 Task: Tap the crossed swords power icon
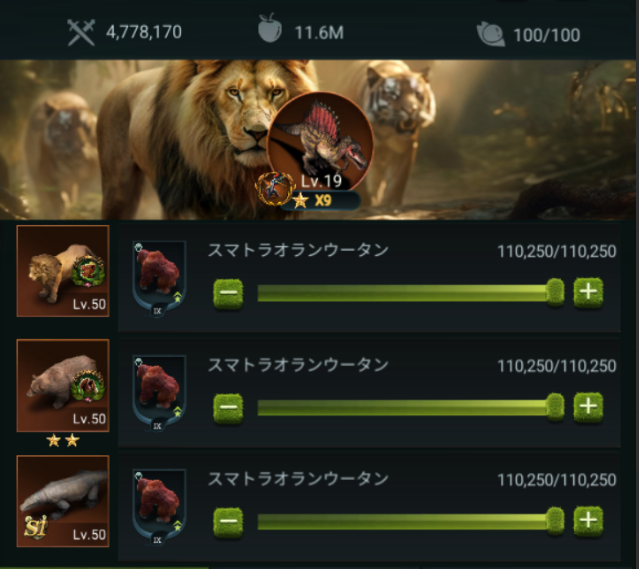pyautogui.click(x=81, y=32)
